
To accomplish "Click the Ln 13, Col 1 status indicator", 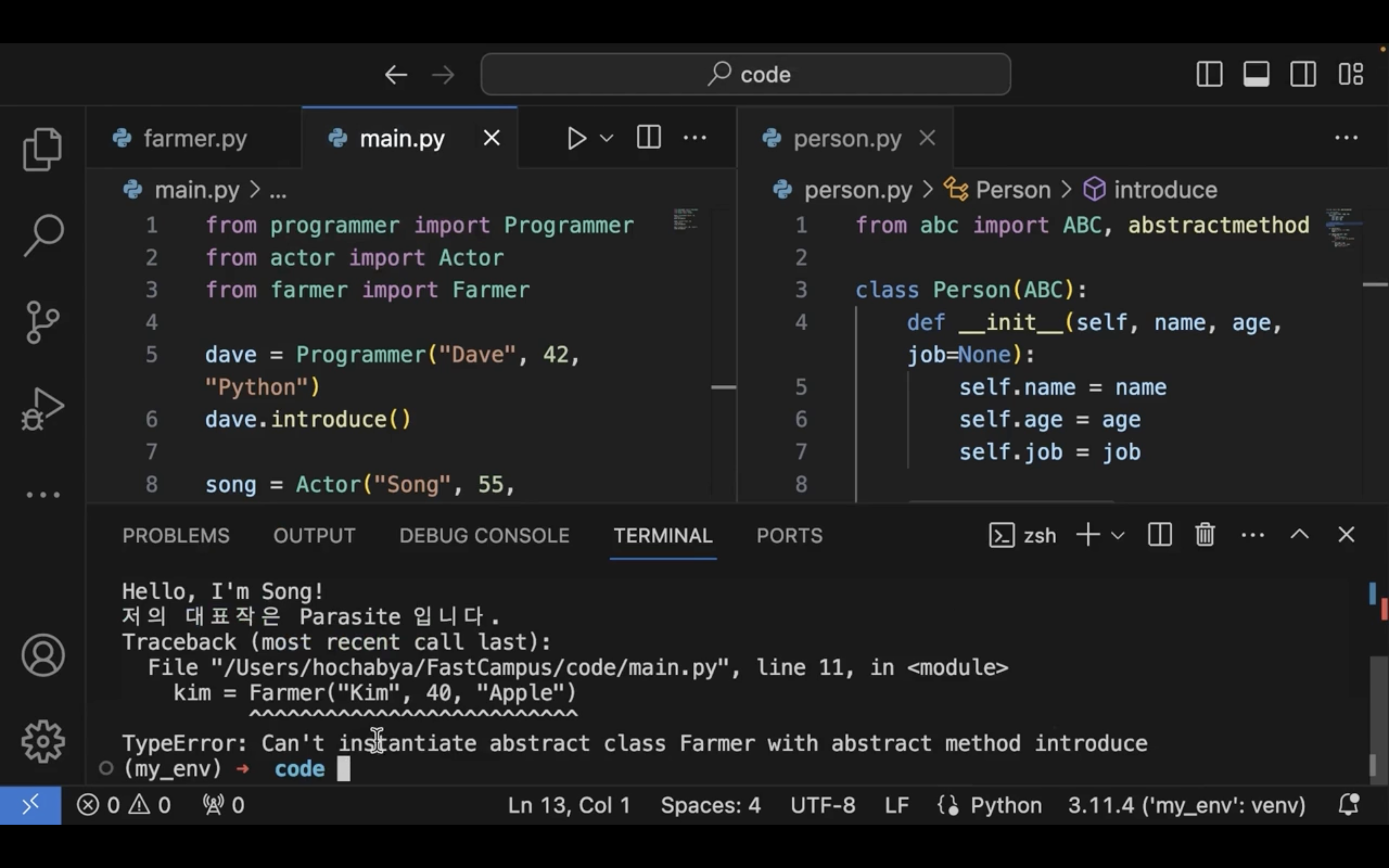I will pyautogui.click(x=568, y=805).
